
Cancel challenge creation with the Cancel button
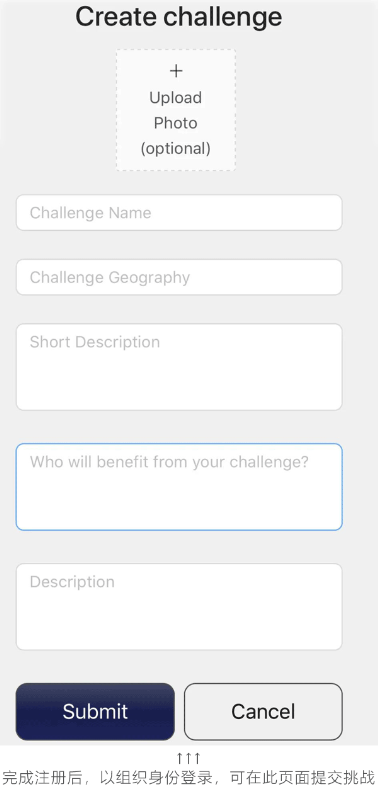pyautogui.click(x=263, y=711)
